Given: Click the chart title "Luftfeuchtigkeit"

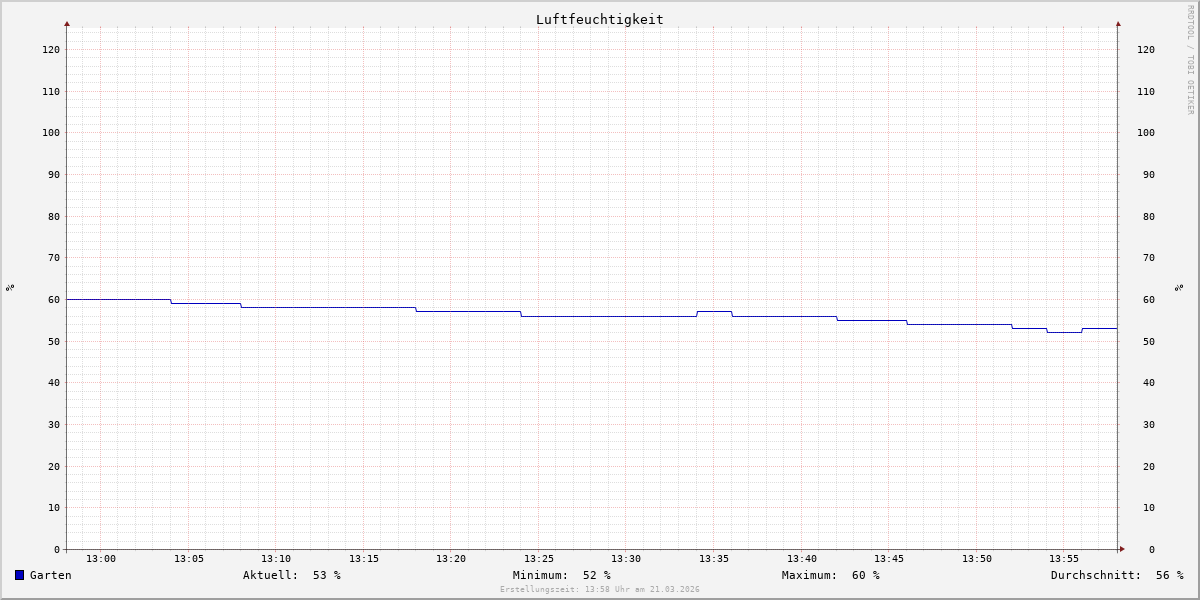Looking at the screenshot, I should [x=600, y=19].
